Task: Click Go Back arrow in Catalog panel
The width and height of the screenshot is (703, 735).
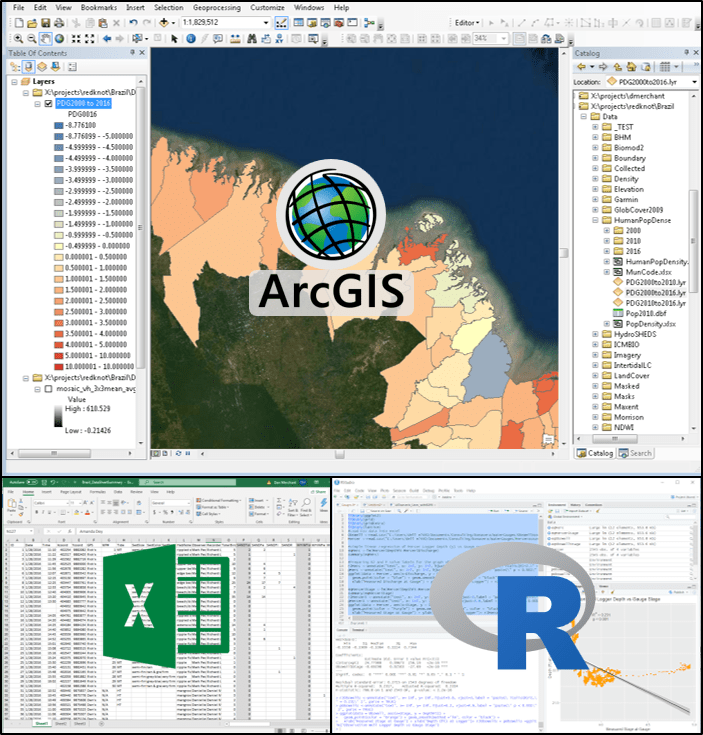Action: [581, 66]
